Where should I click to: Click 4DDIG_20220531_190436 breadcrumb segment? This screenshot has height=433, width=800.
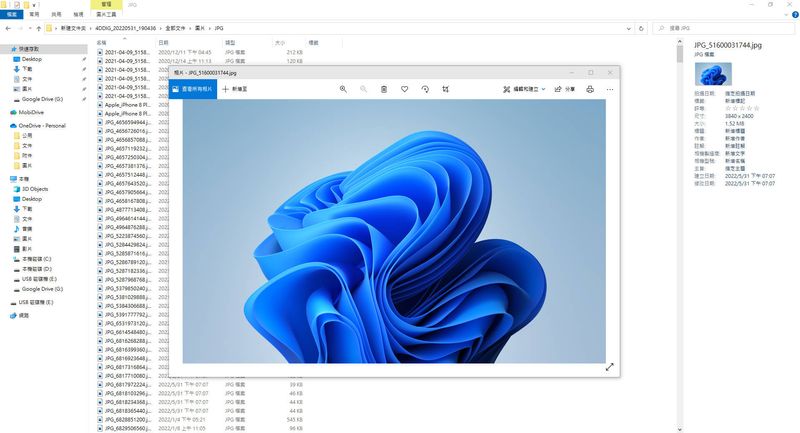[126, 29]
